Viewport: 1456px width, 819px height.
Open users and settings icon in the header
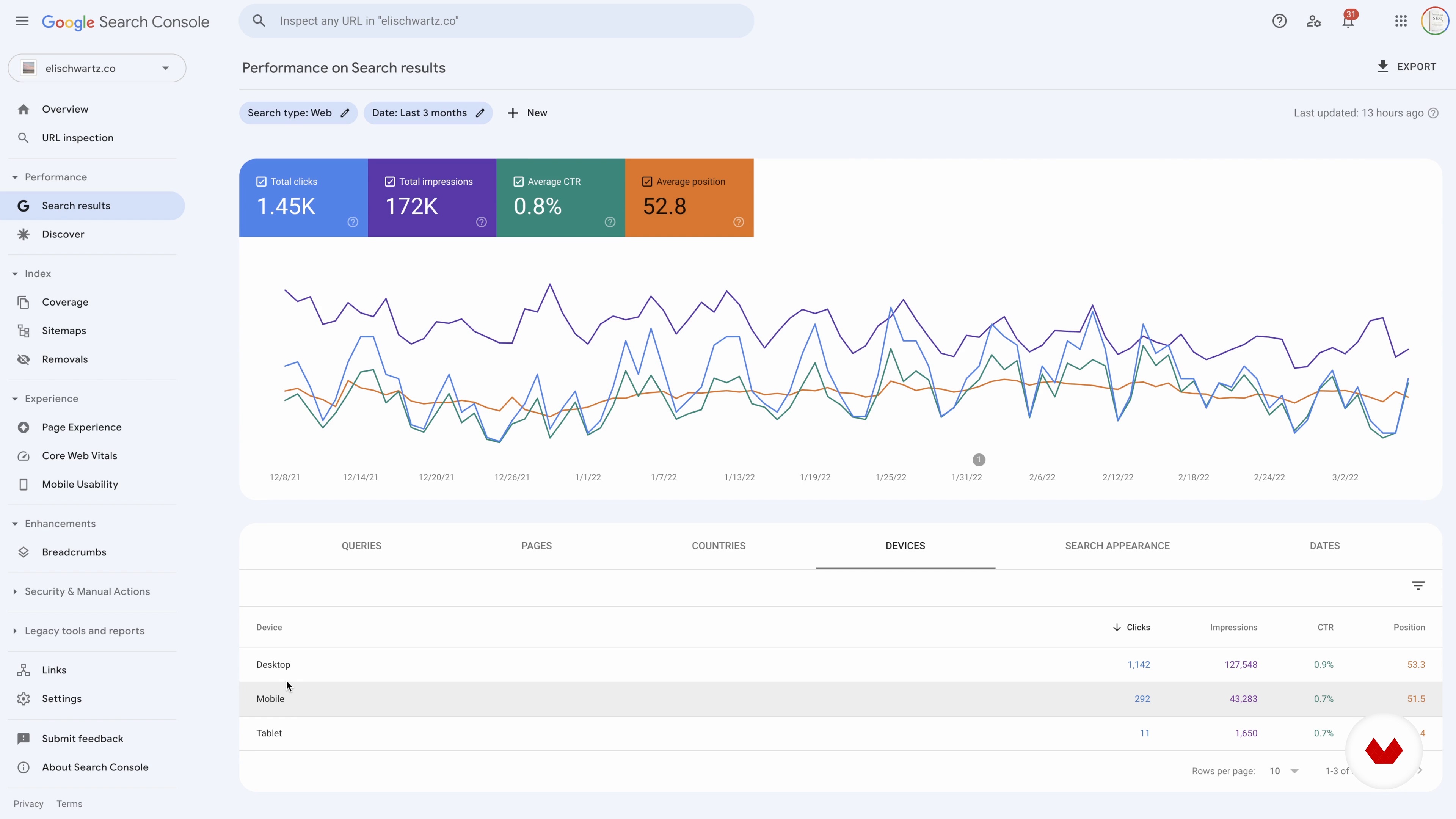(1313, 22)
